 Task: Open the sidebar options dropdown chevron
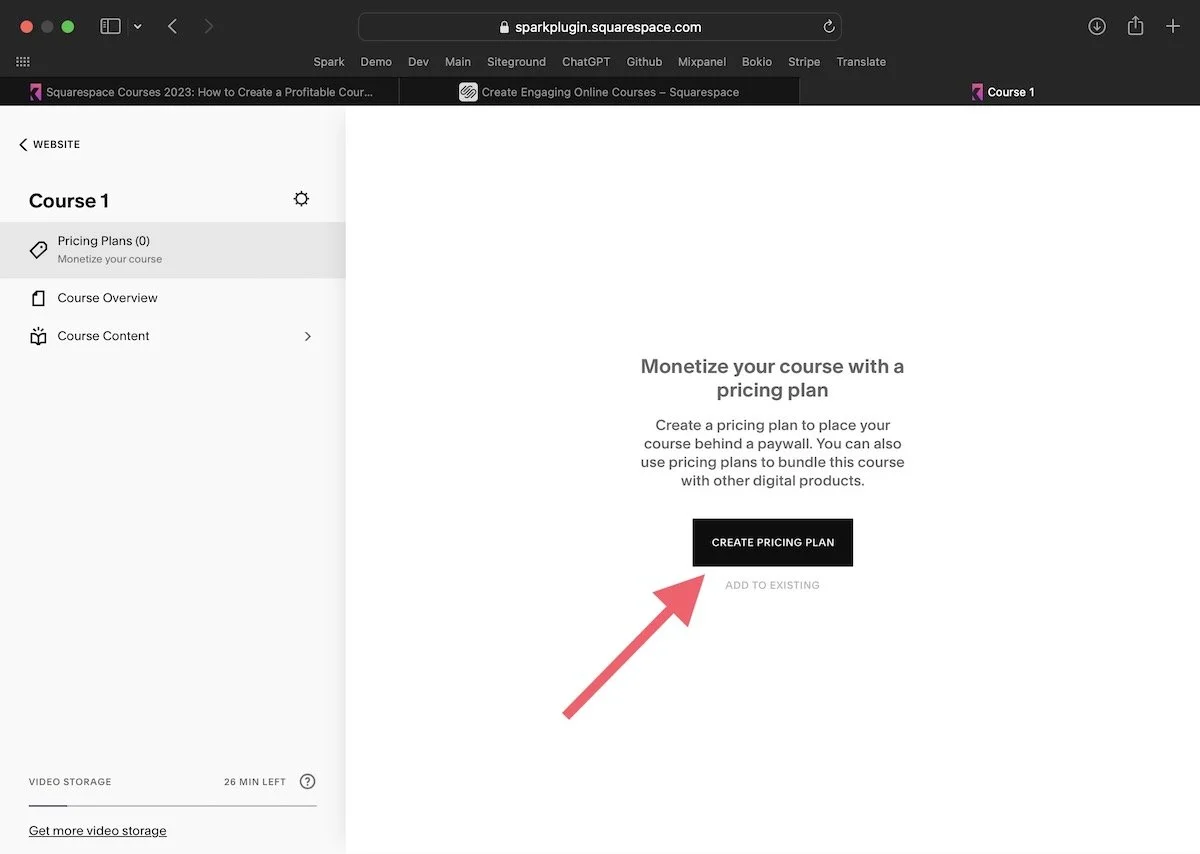(x=137, y=27)
